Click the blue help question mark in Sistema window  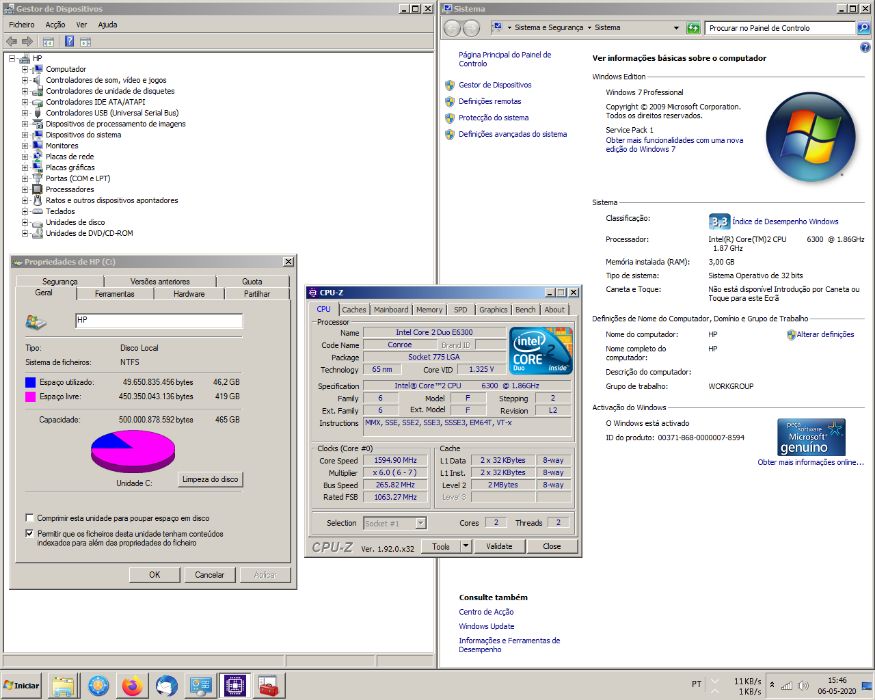[865, 48]
